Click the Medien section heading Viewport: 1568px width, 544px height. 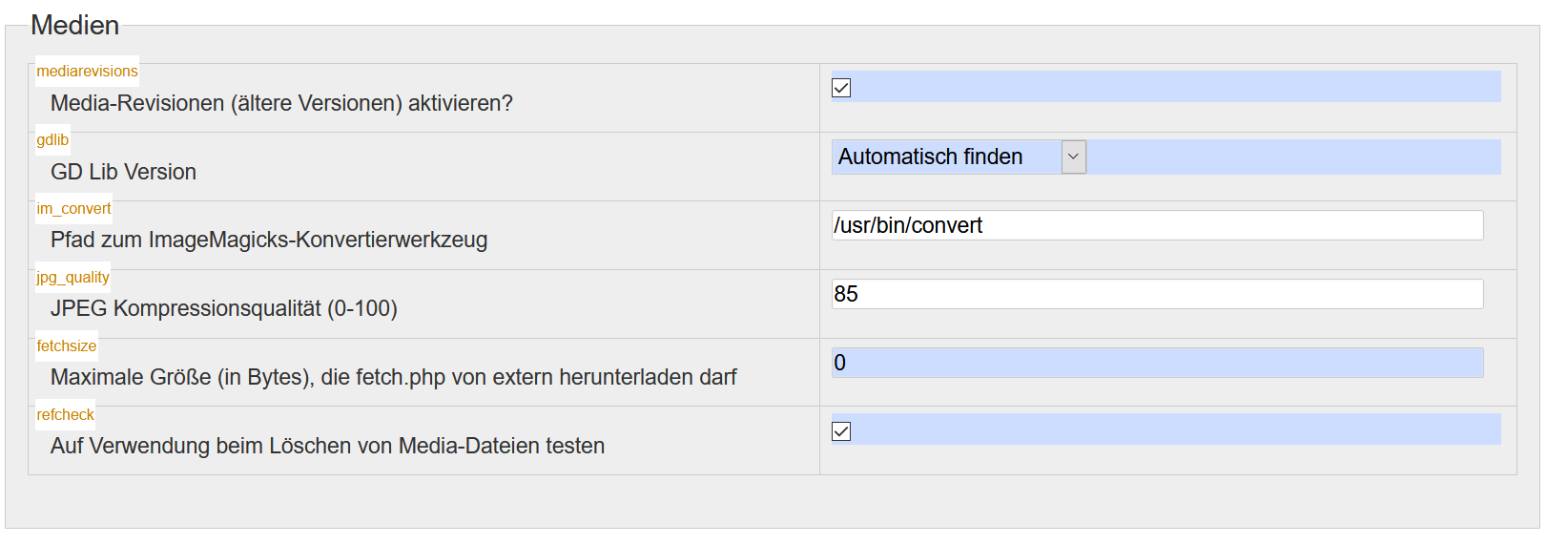click(74, 25)
